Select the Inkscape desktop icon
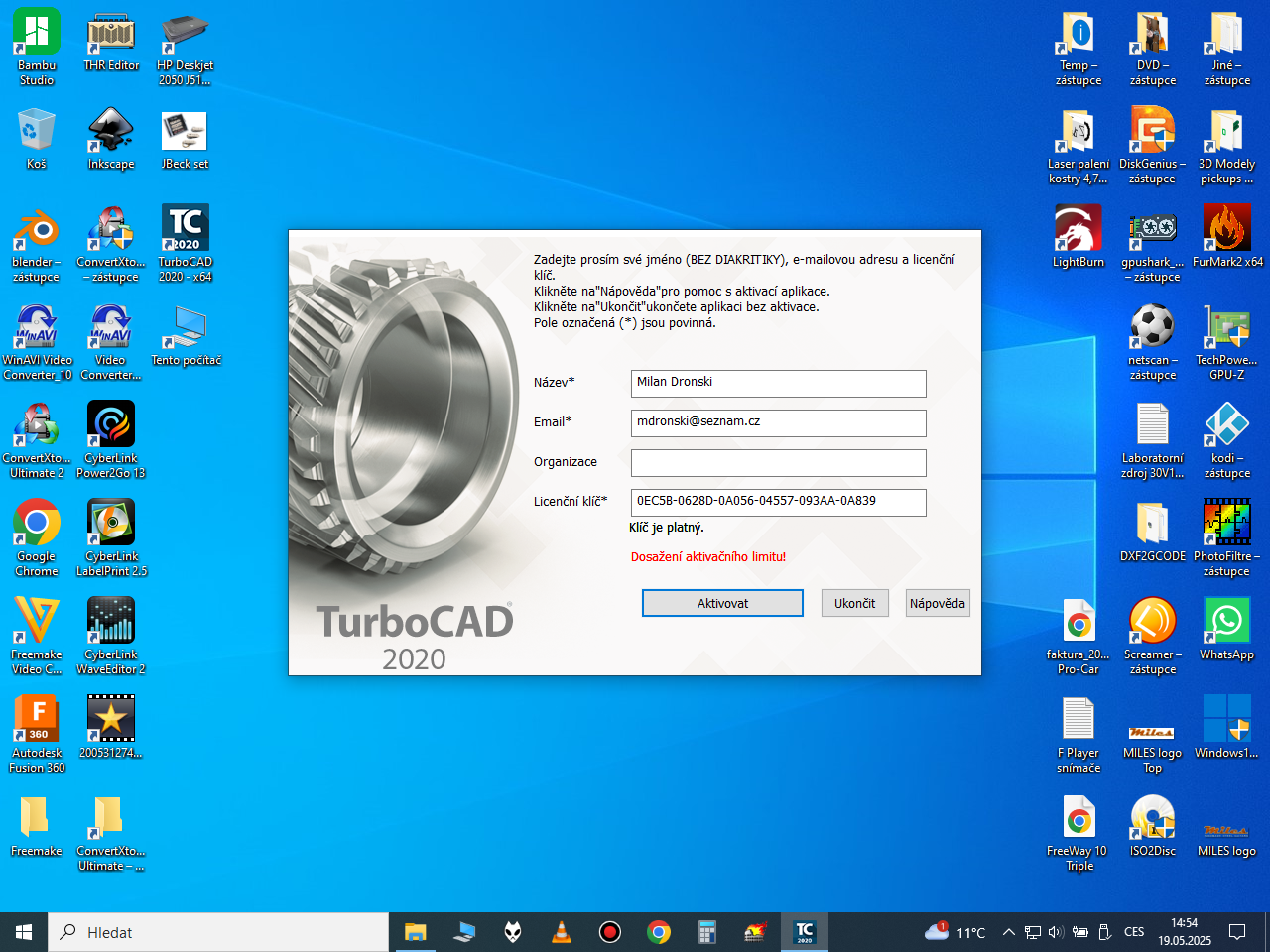The height and width of the screenshot is (952, 1270). coord(111,140)
